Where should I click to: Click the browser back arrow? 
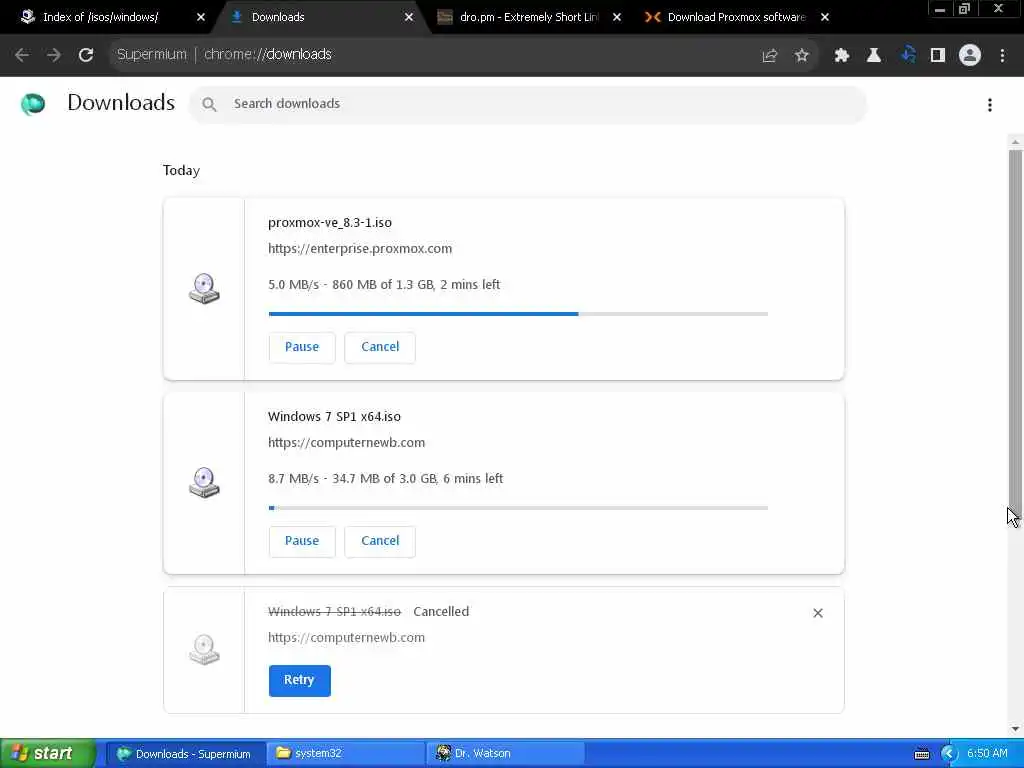tap(22, 55)
